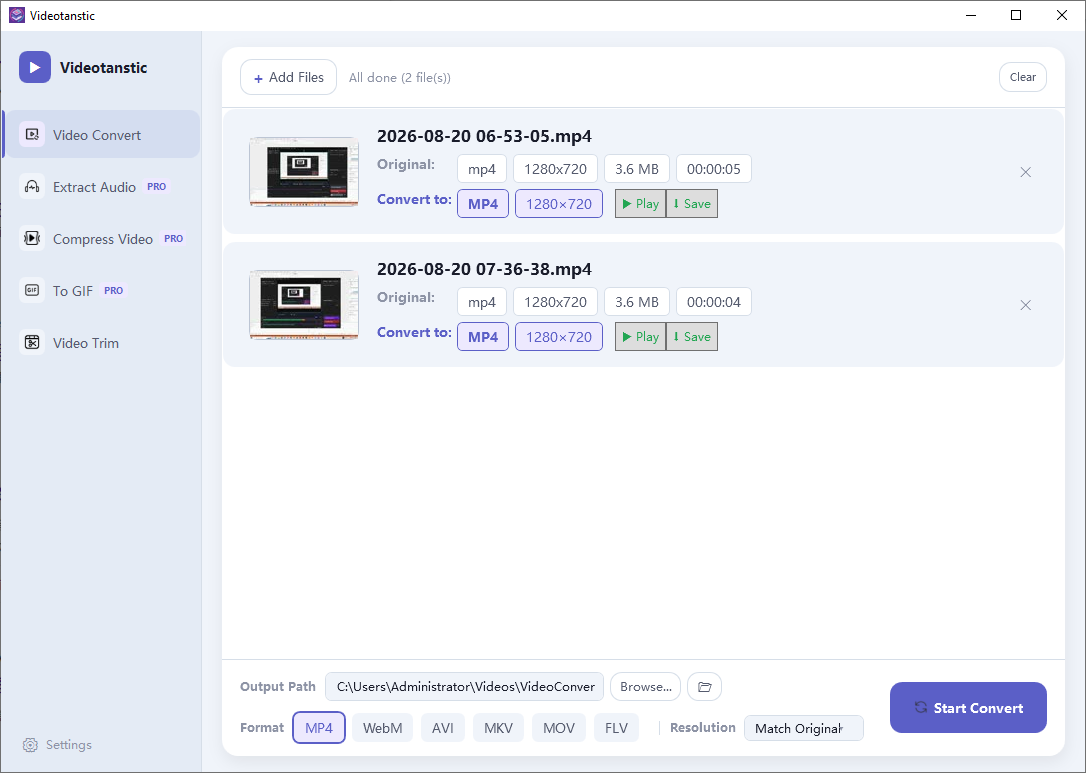Click the Output Path text field
The image size is (1086, 773).
464,686
